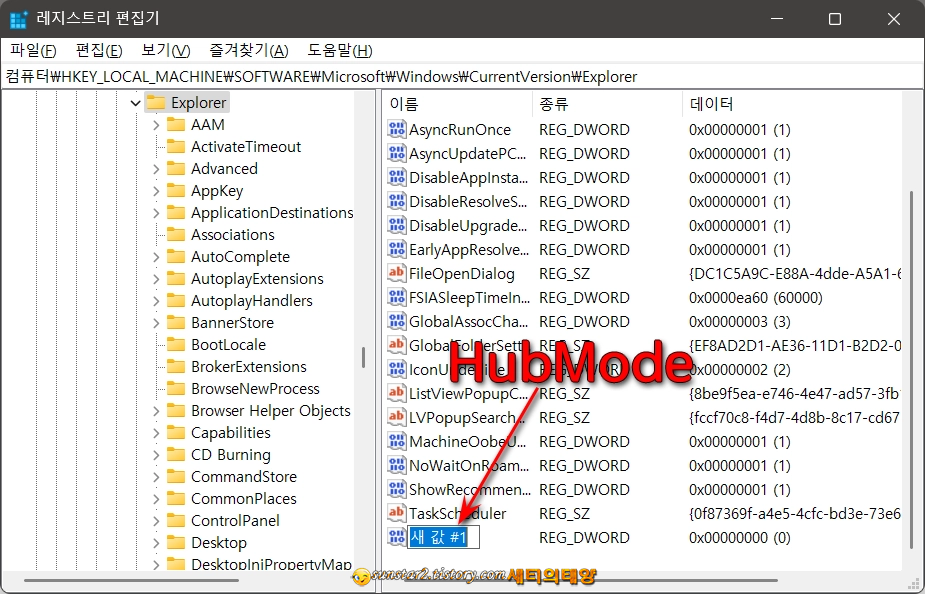Minimize the Registry Editor window
This screenshot has width=925, height=594.
pos(777,19)
